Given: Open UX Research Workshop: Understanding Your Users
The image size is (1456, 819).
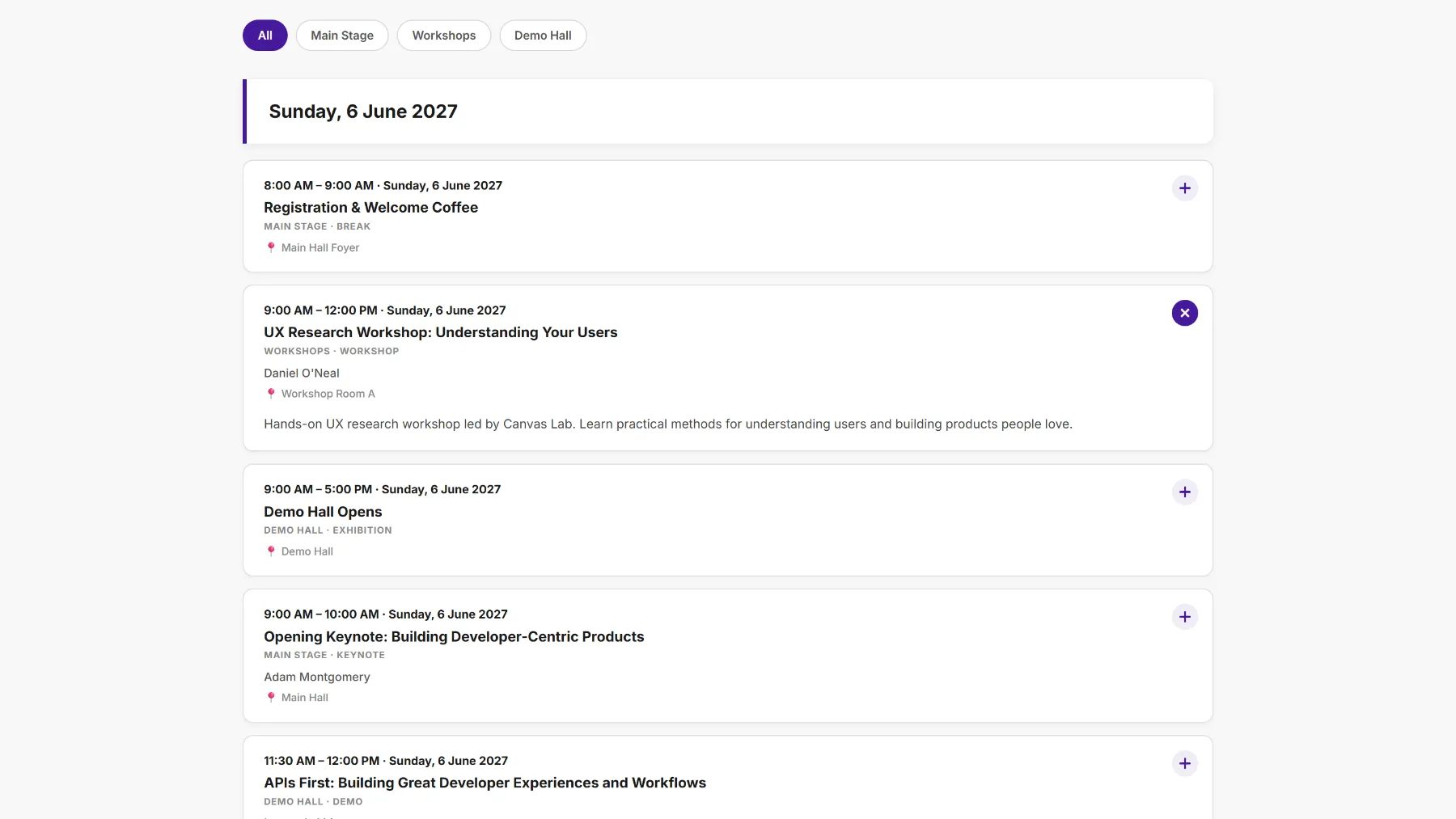Looking at the screenshot, I should (440, 332).
